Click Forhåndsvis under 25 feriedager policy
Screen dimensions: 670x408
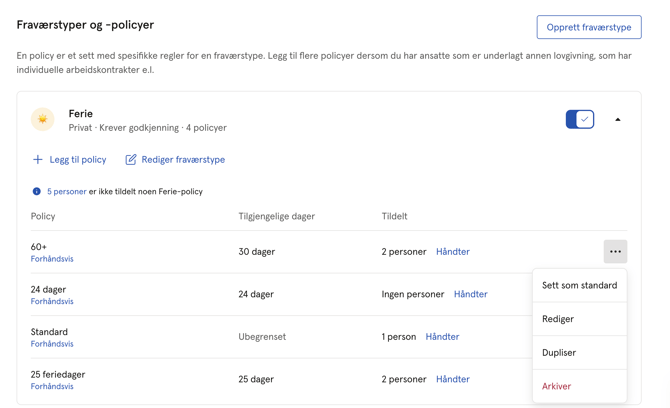tap(52, 386)
